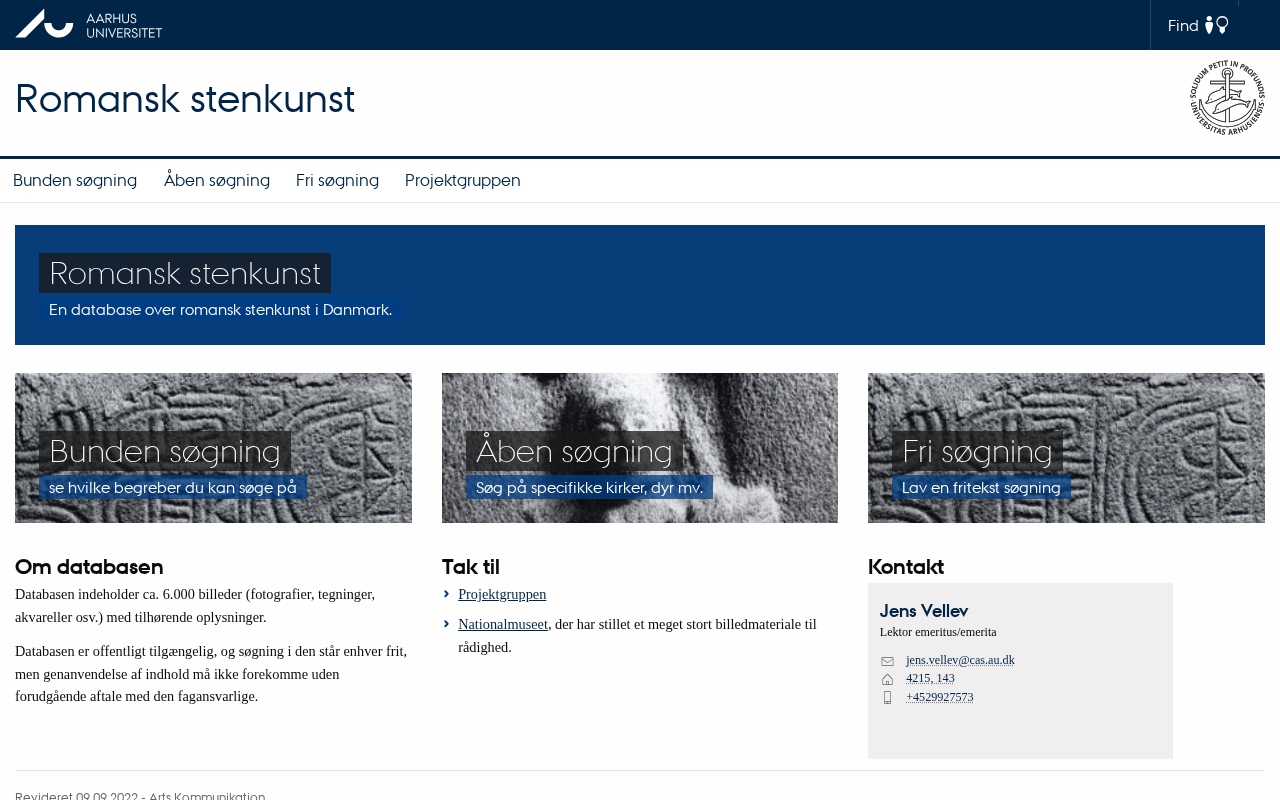Click the Kontakt heading
1280x800 pixels.
click(906, 567)
